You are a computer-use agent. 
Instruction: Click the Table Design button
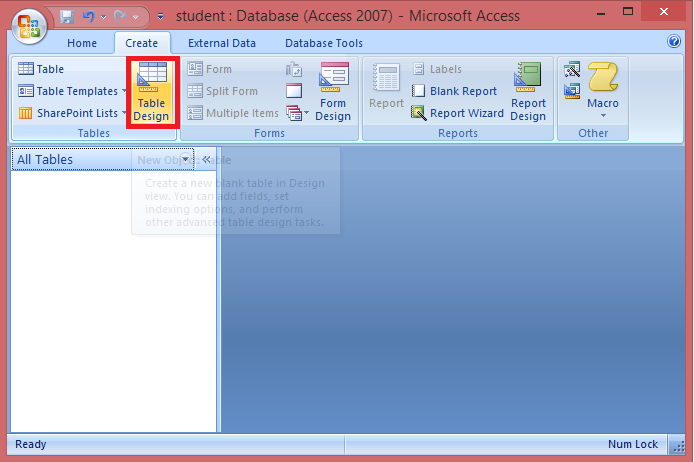(152, 92)
